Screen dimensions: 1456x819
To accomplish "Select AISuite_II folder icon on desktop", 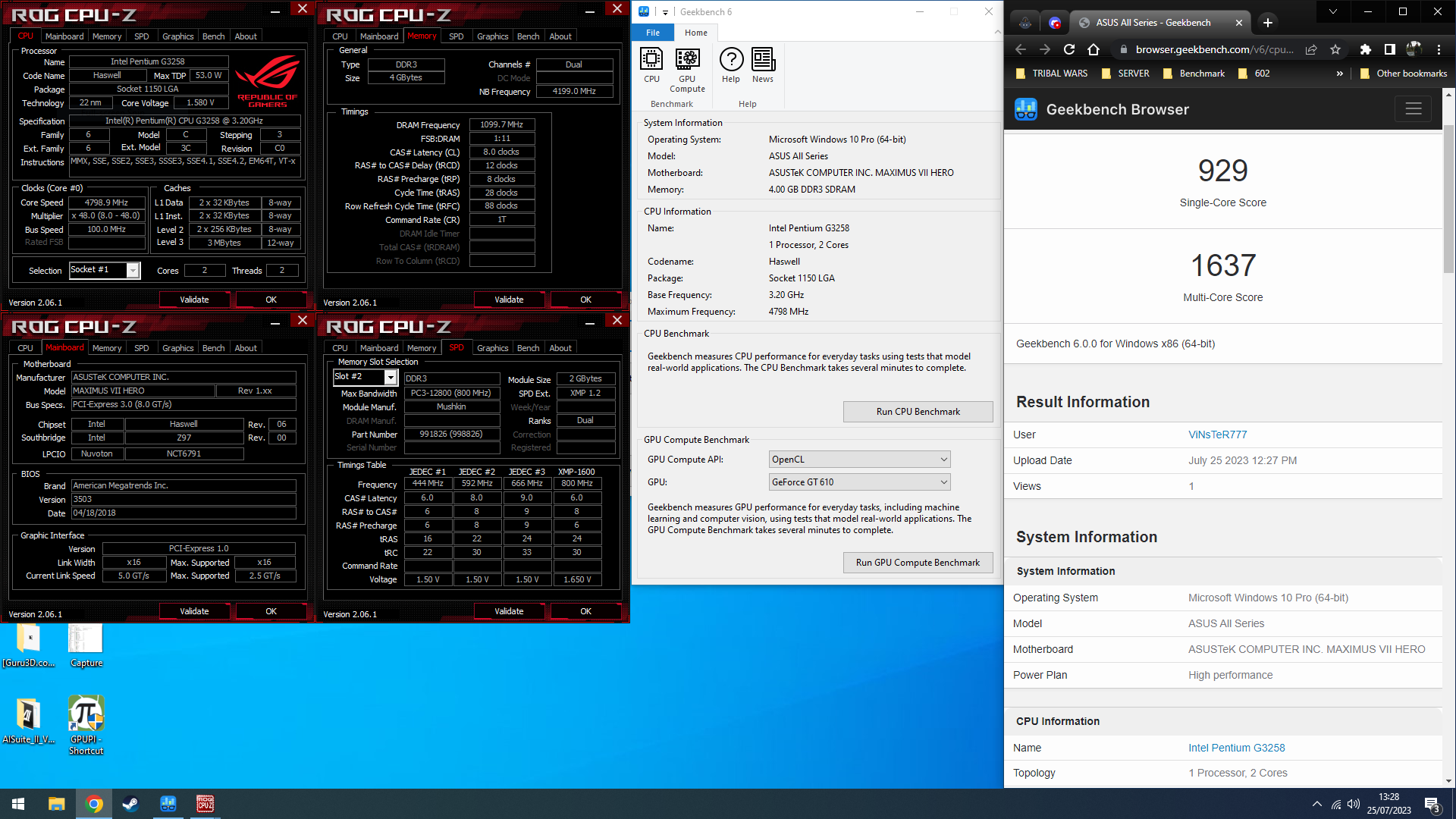I will click(x=28, y=719).
